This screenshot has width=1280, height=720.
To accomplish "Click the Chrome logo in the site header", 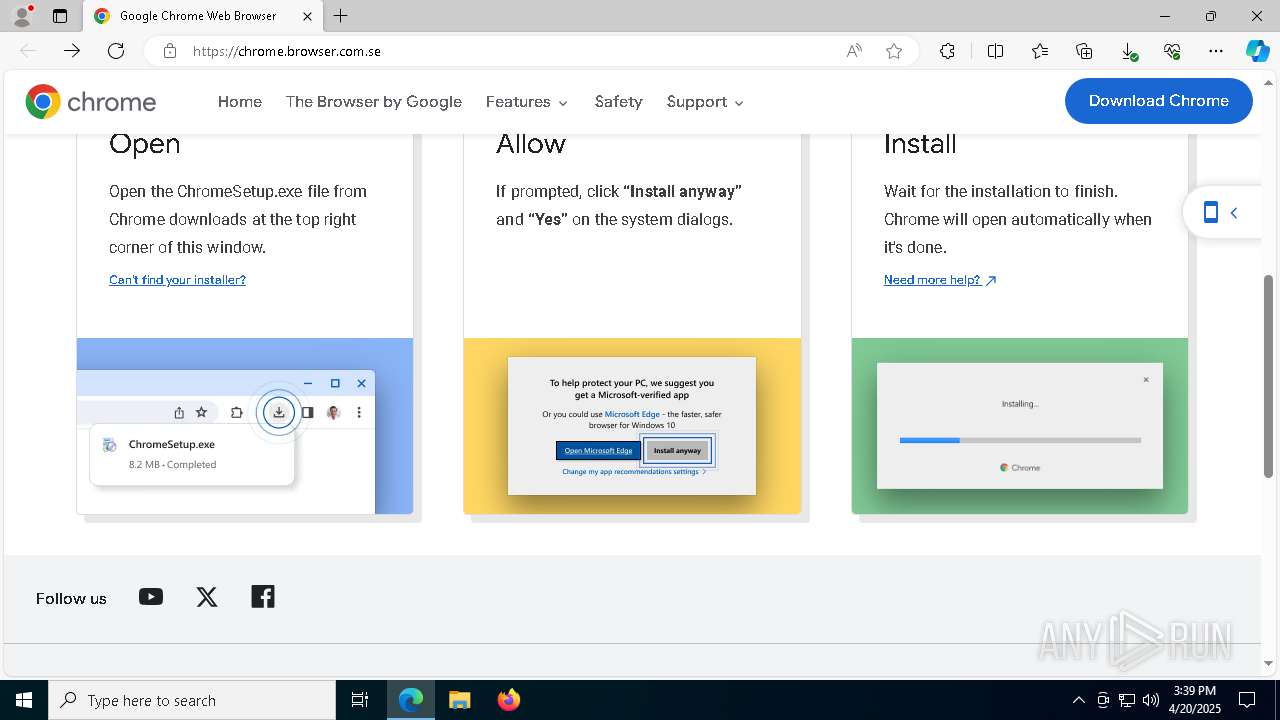I will 91,102.
